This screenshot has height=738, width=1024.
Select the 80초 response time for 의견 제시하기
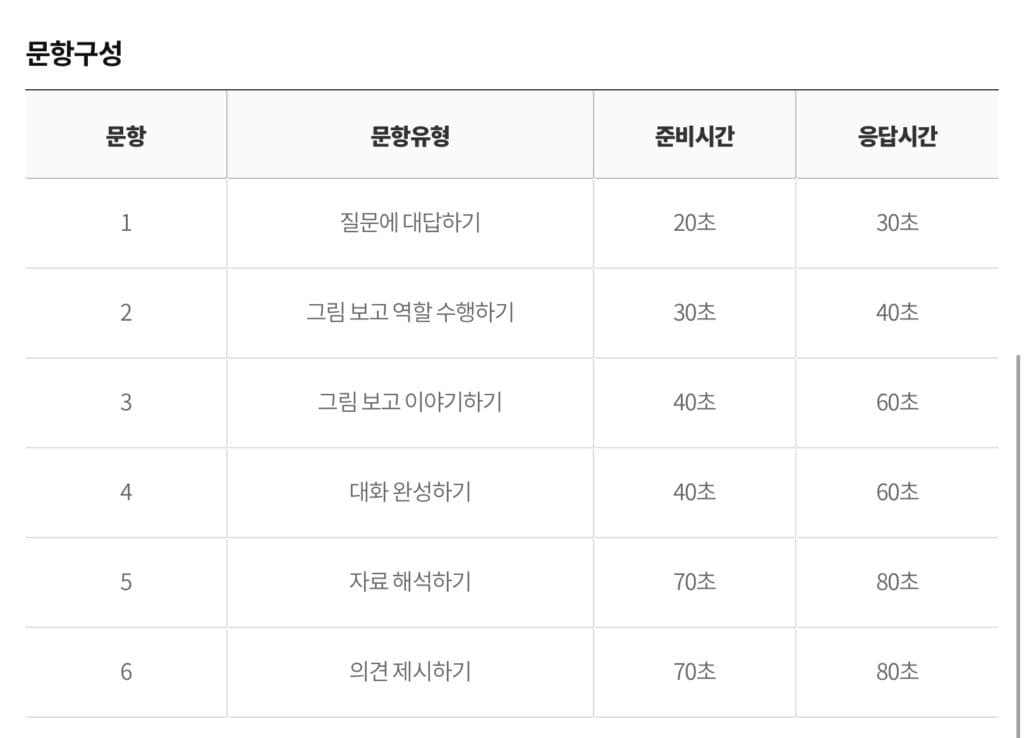[x=897, y=672]
